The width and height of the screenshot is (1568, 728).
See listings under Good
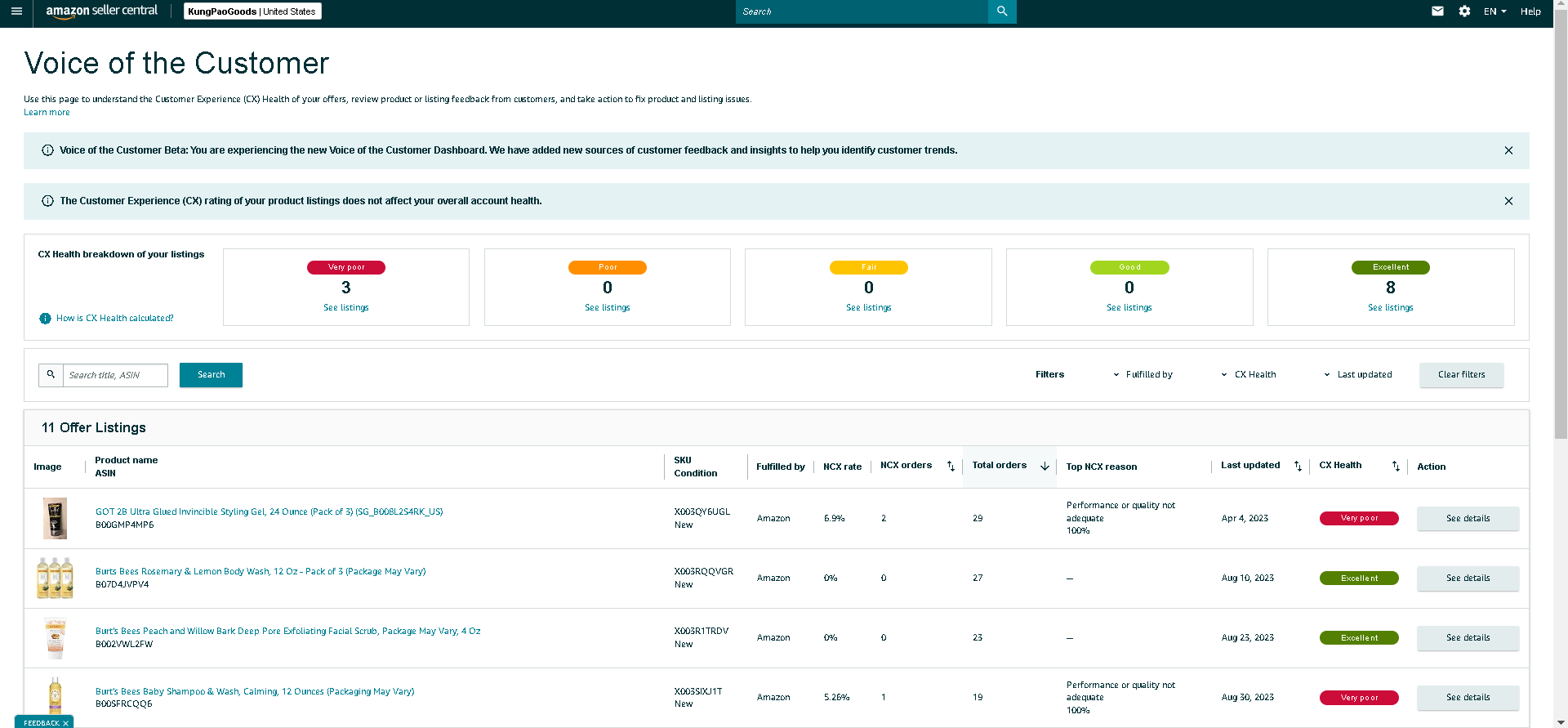point(1129,308)
